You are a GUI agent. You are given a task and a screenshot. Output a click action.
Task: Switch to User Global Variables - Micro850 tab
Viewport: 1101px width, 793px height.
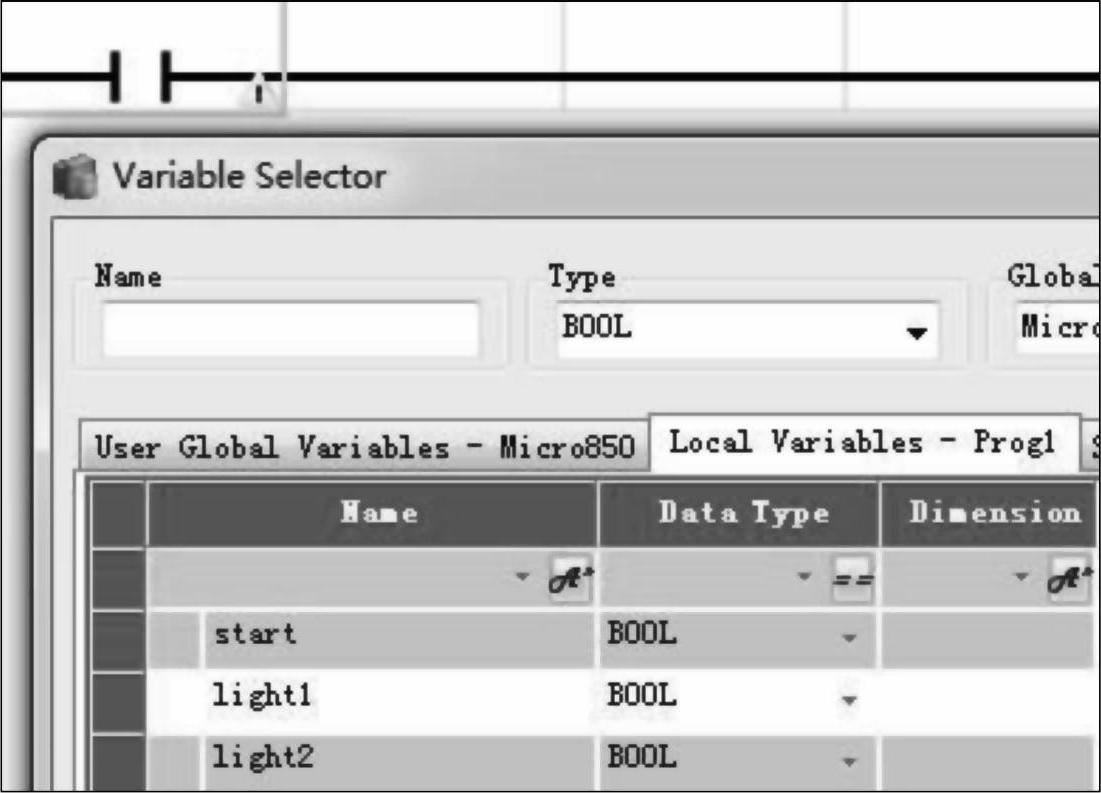(x=365, y=449)
